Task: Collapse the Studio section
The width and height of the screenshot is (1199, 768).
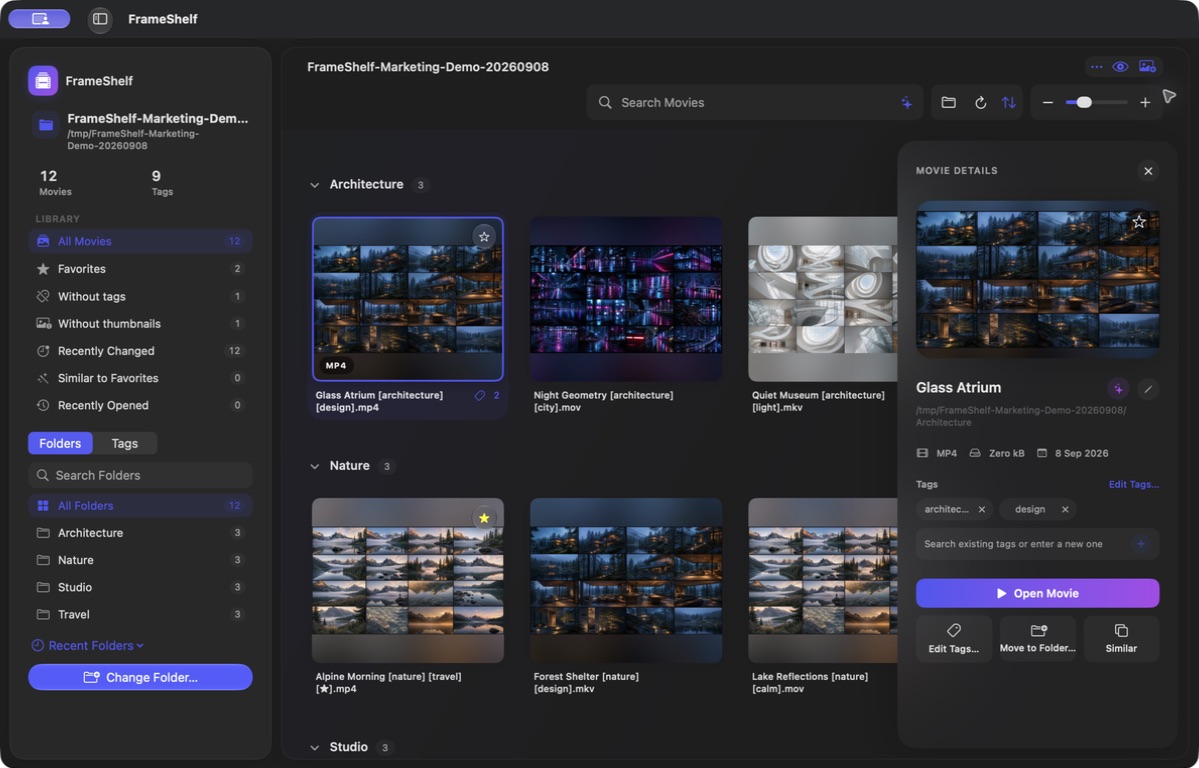Action: click(x=314, y=747)
